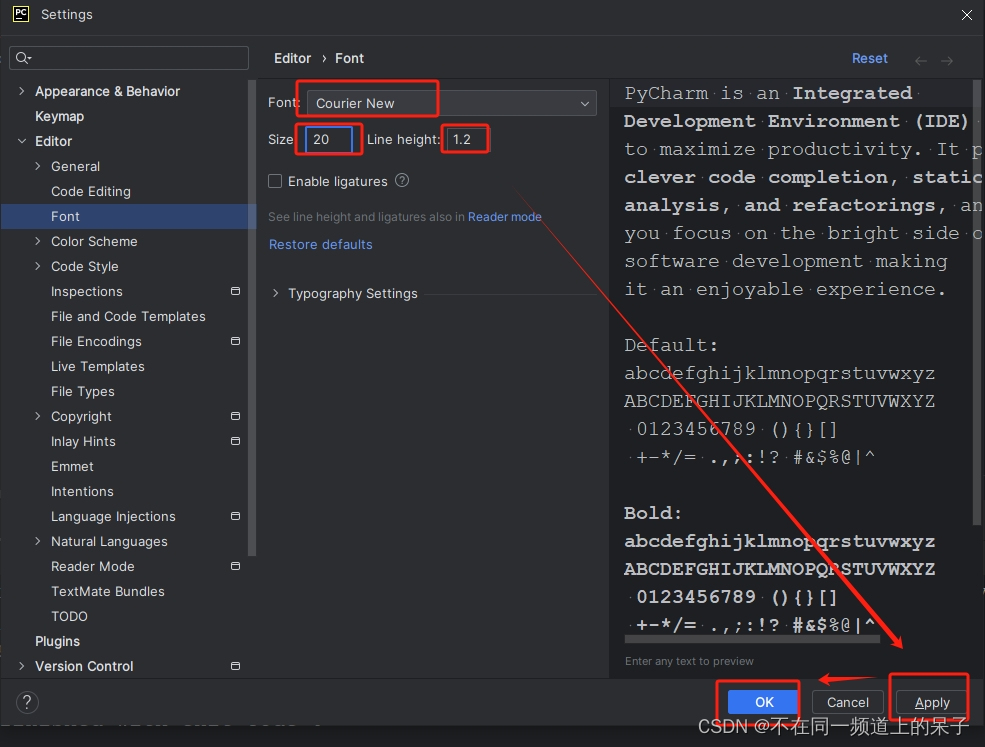Click the search magnifier icon in settings
The height and width of the screenshot is (747, 985).
coord(23,58)
